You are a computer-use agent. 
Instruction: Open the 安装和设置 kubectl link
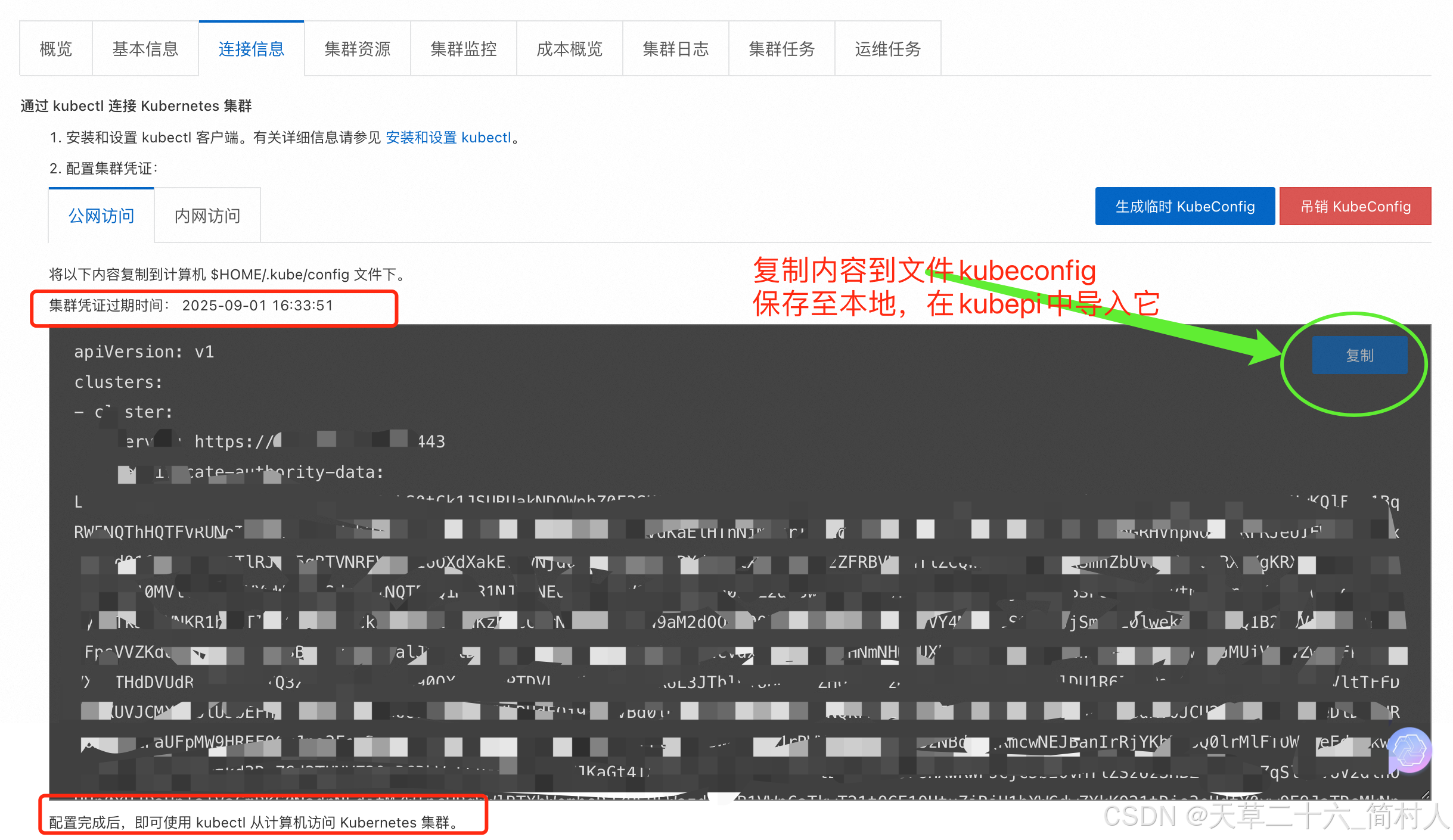pos(449,138)
